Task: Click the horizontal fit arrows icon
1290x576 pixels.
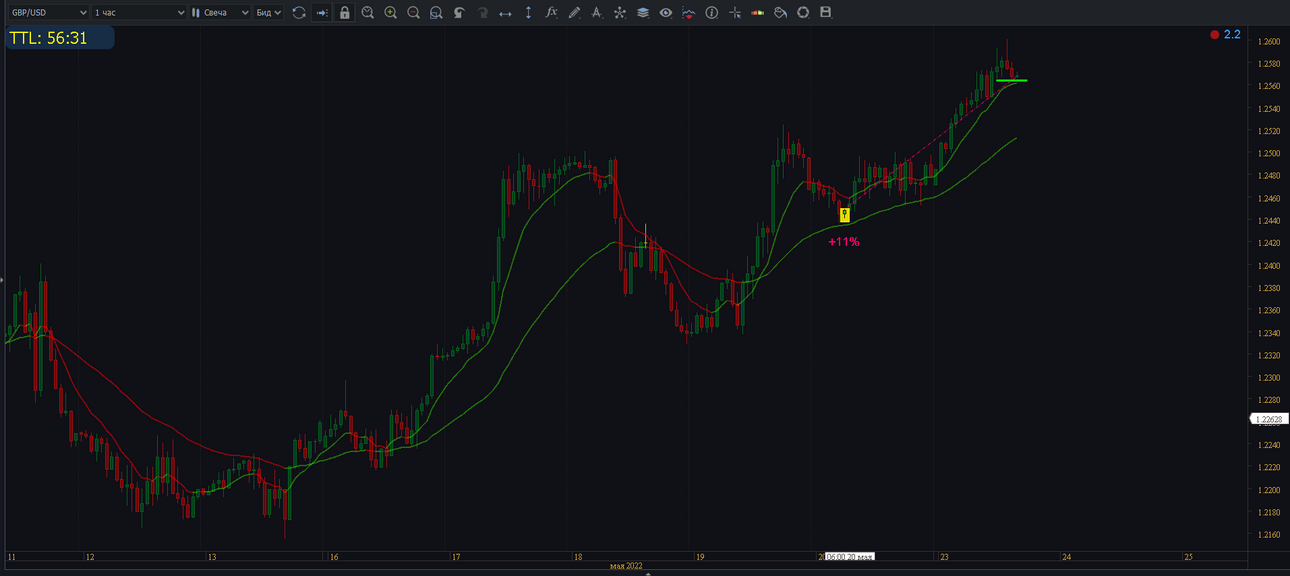Action: pyautogui.click(x=505, y=13)
